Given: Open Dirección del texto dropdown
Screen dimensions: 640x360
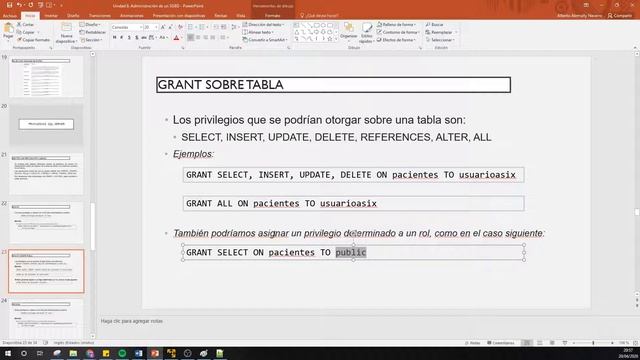Looking at the screenshot, I should coord(263,24).
